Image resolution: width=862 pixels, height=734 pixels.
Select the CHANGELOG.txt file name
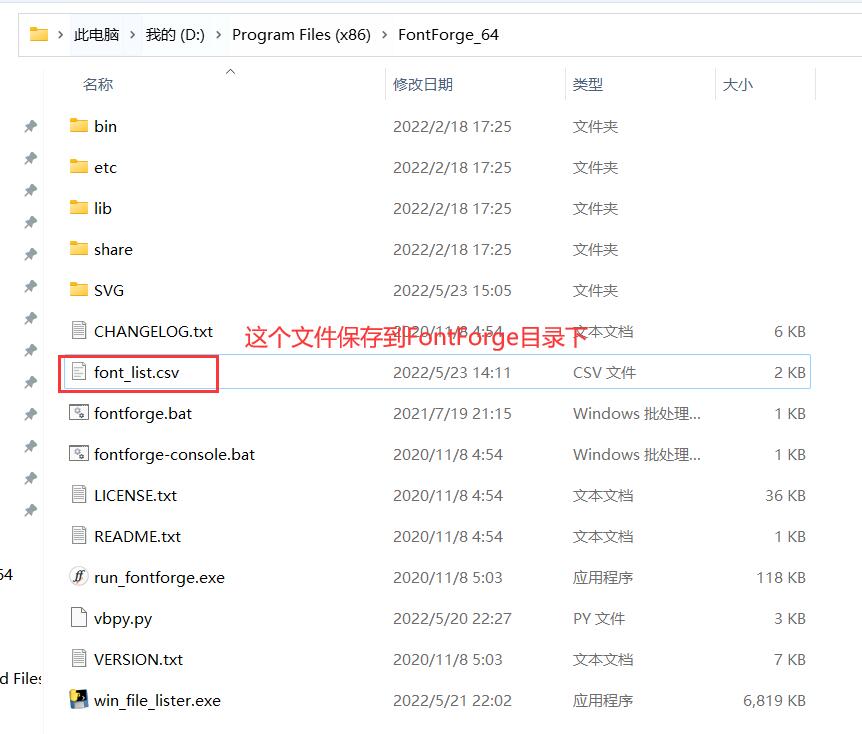[153, 331]
